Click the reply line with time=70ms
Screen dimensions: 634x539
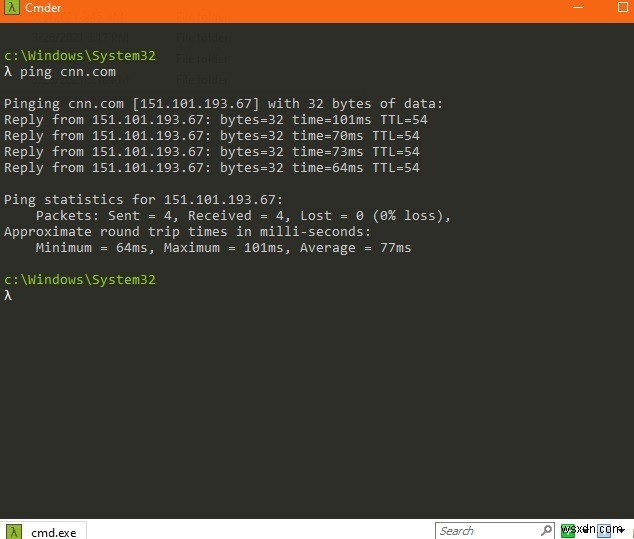[211, 136]
